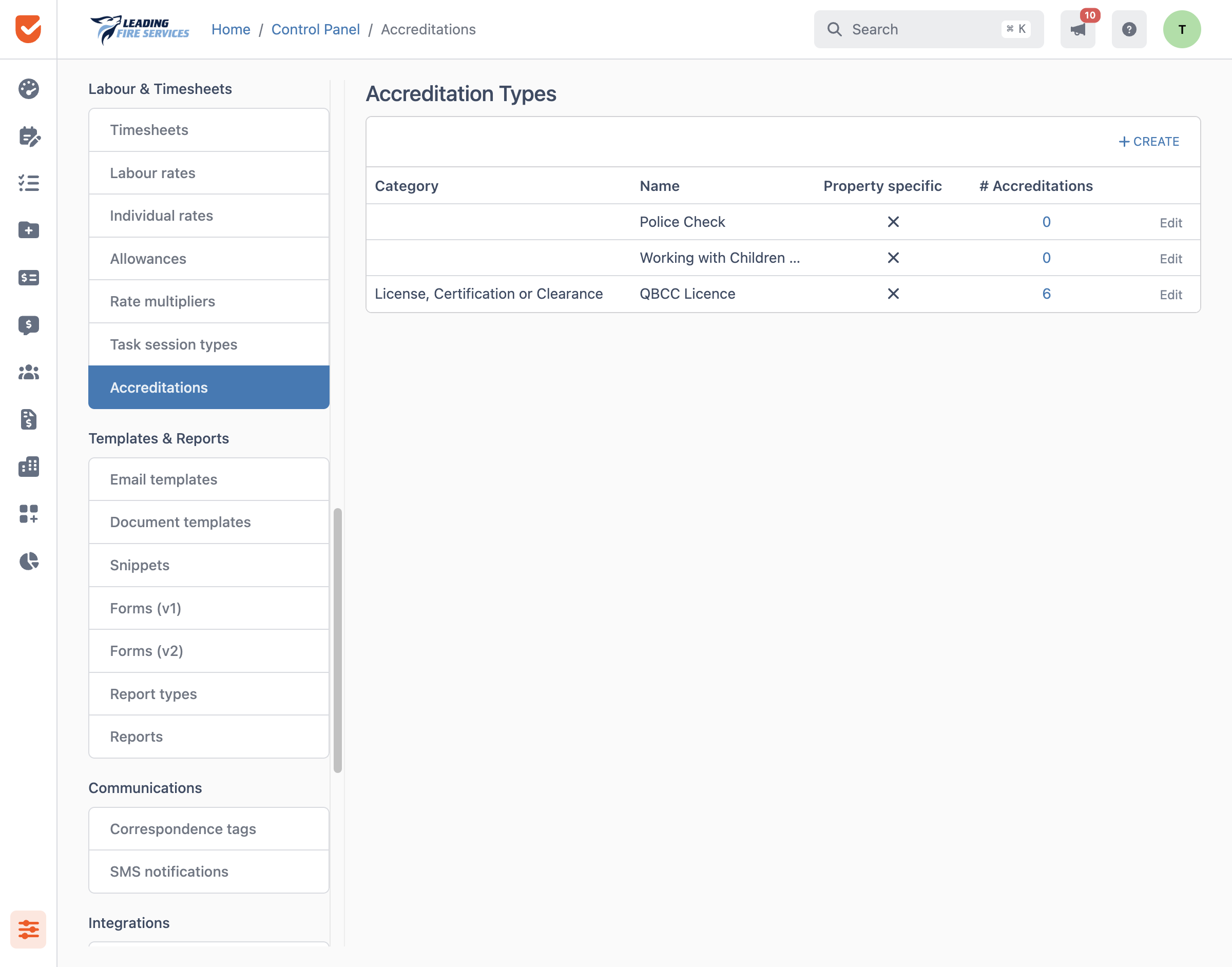
Task: Open Correspondence tags
Action: pos(209,829)
